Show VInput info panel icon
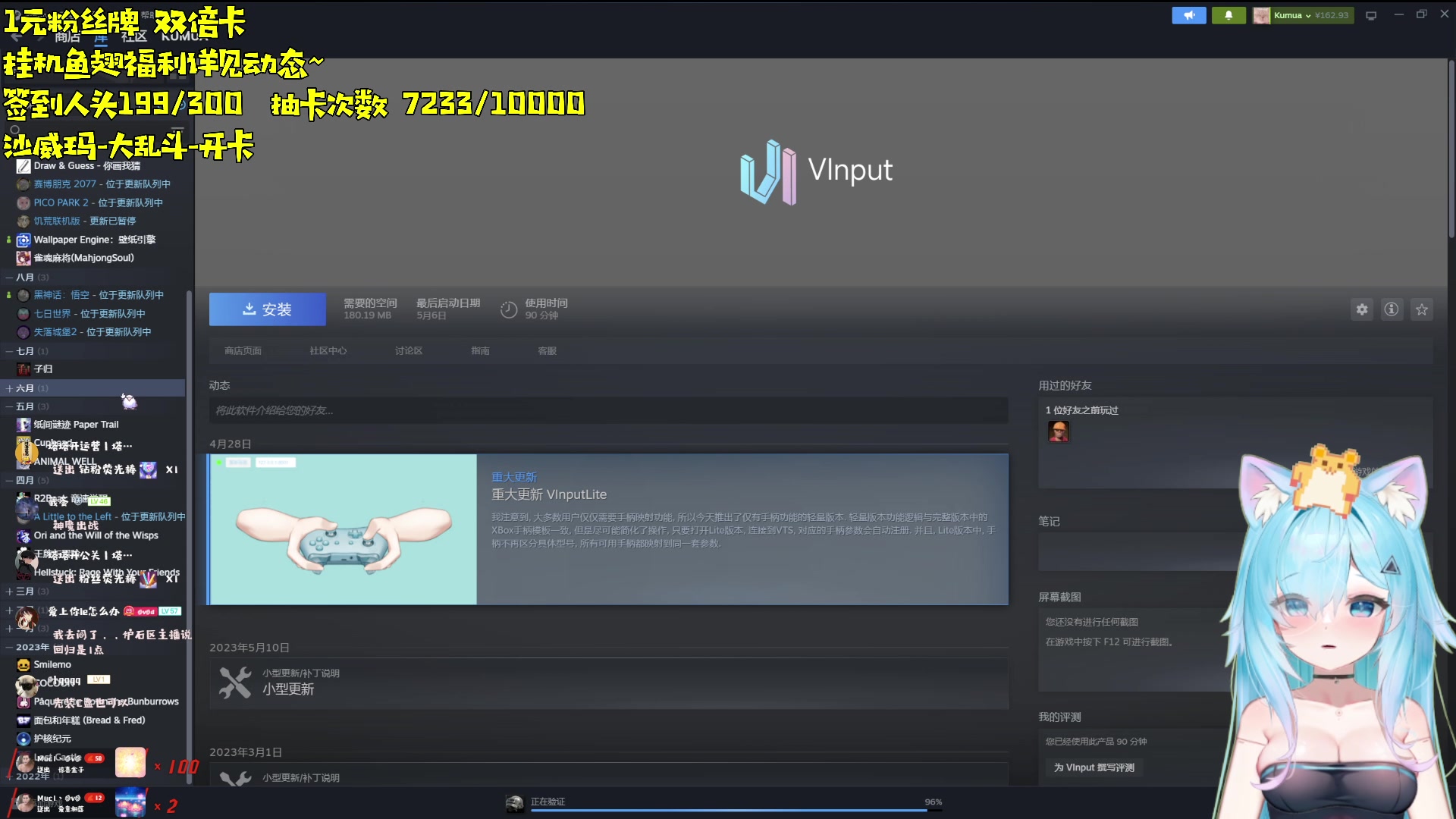The height and width of the screenshot is (819, 1456). [1392, 309]
